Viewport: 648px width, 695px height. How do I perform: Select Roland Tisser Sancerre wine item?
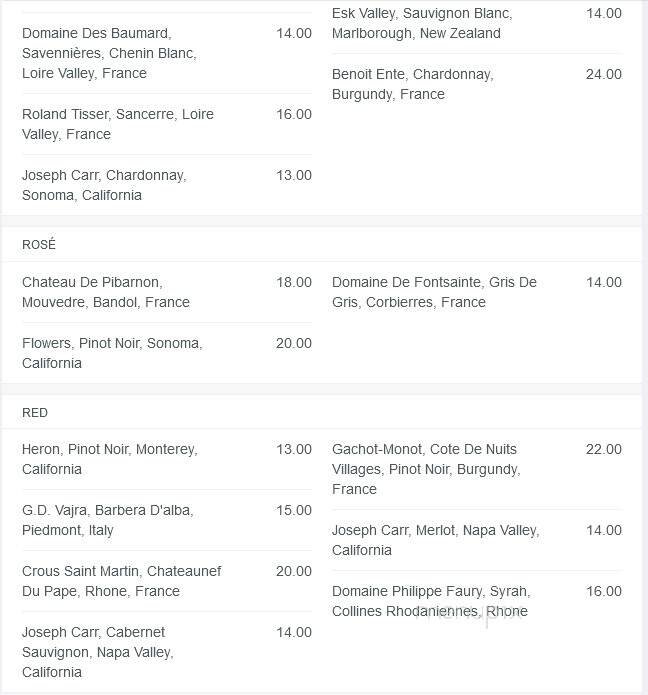pyautogui.click(x=118, y=124)
